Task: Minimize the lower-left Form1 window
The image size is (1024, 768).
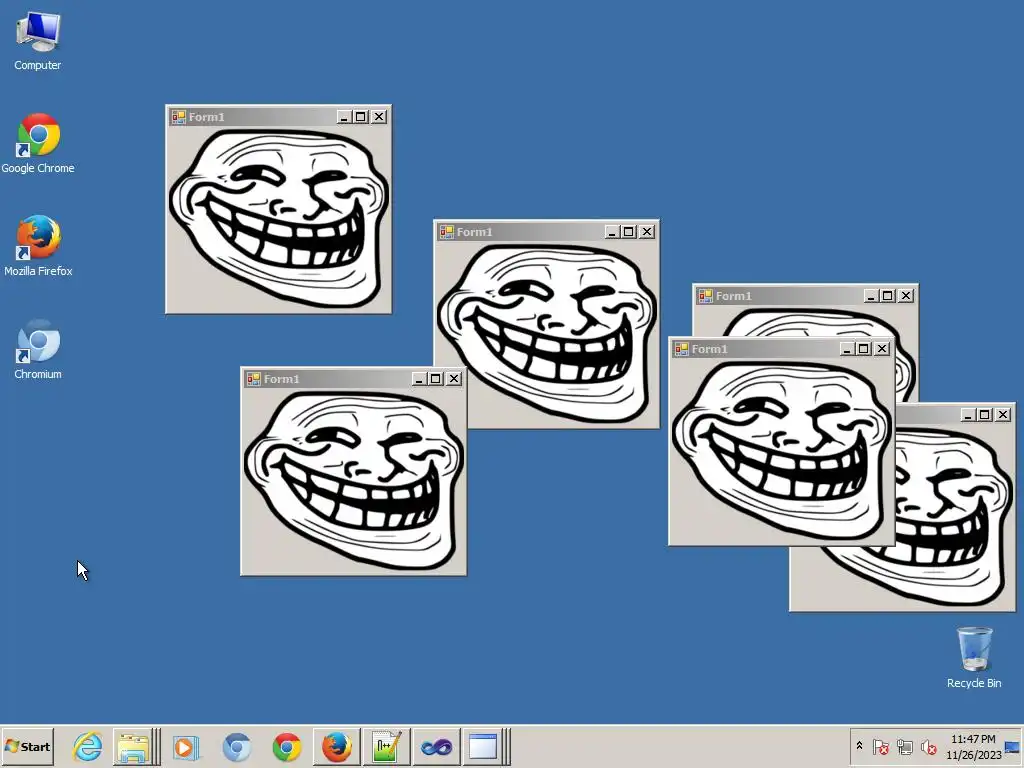Action: (419, 379)
